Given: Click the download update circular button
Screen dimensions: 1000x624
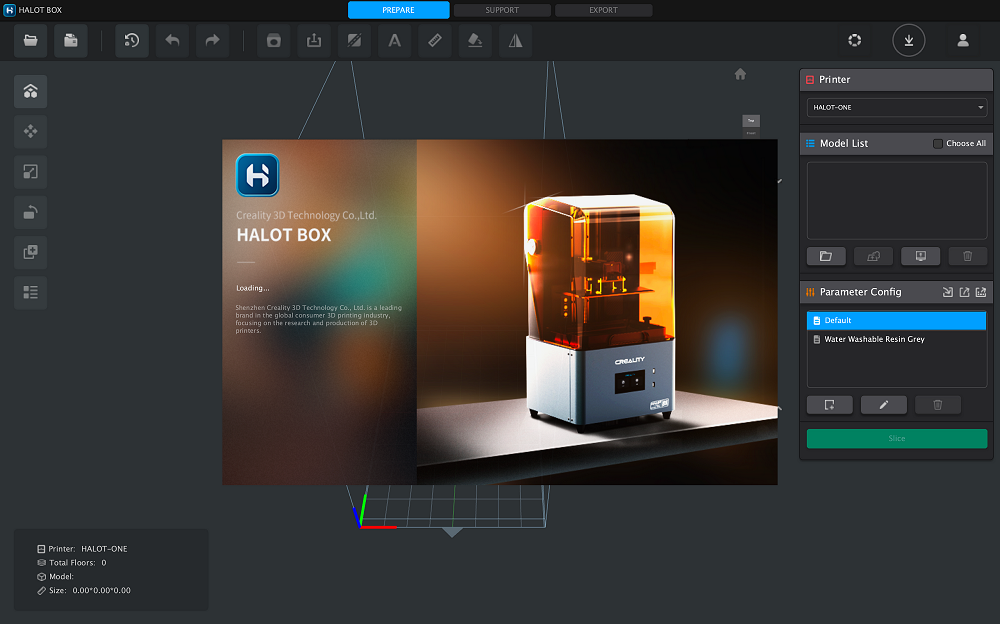Looking at the screenshot, I should pyautogui.click(x=908, y=41).
